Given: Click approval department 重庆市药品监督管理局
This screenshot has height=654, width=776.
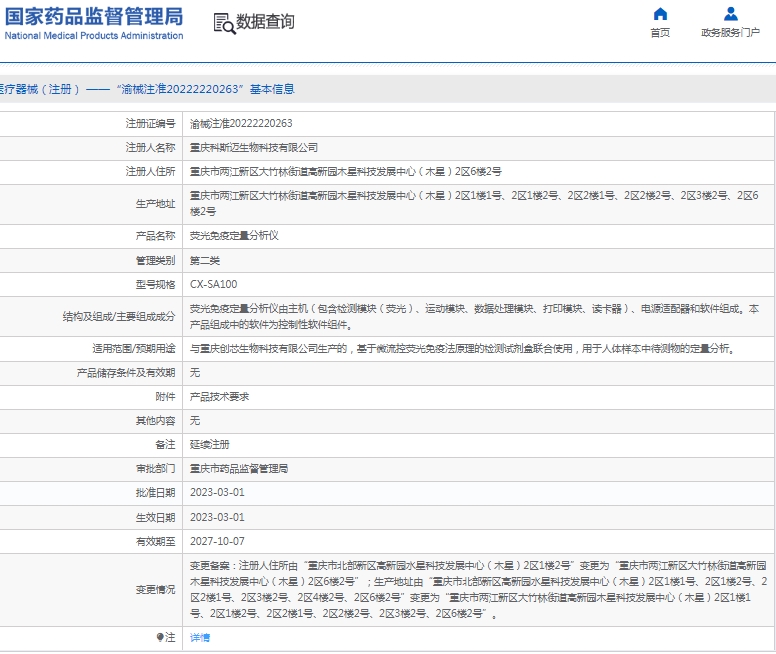Looking at the screenshot, I should click(x=239, y=468).
